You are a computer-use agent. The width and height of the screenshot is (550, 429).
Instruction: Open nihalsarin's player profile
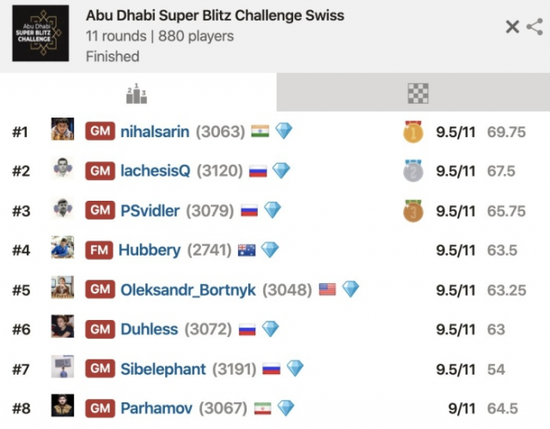(x=155, y=132)
